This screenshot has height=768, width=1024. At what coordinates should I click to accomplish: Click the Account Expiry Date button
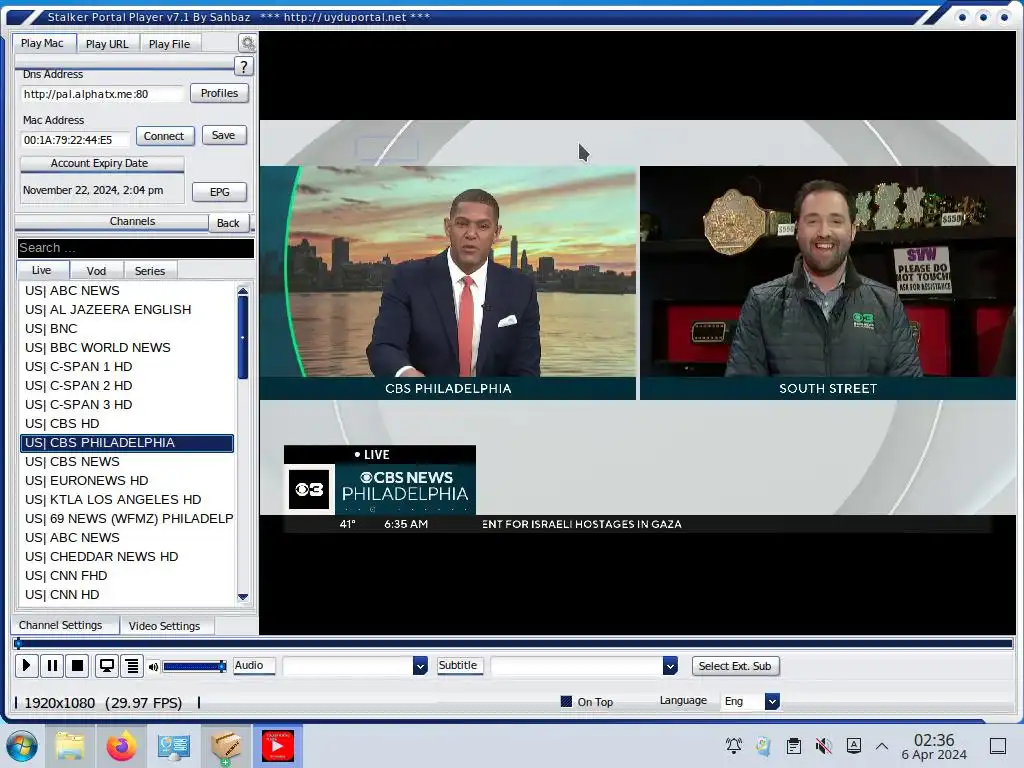click(x=102, y=163)
